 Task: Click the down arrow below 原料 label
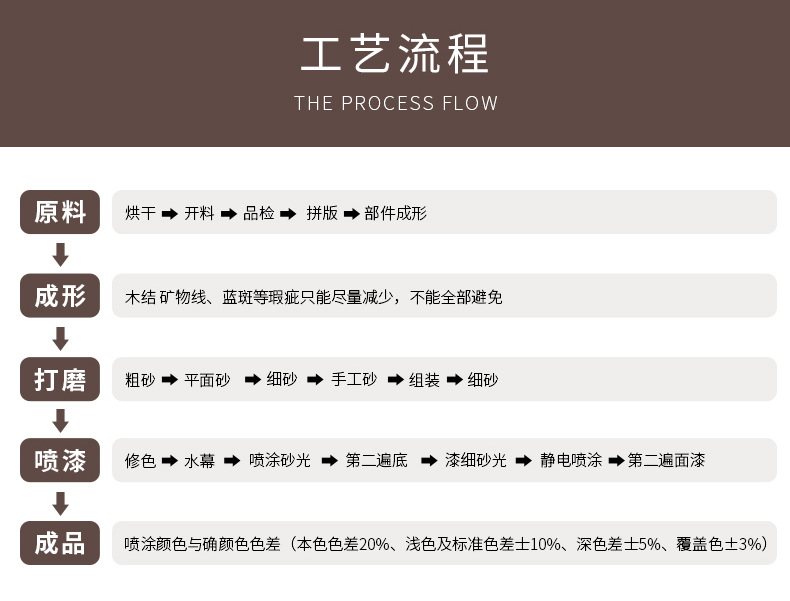tap(60, 254)
